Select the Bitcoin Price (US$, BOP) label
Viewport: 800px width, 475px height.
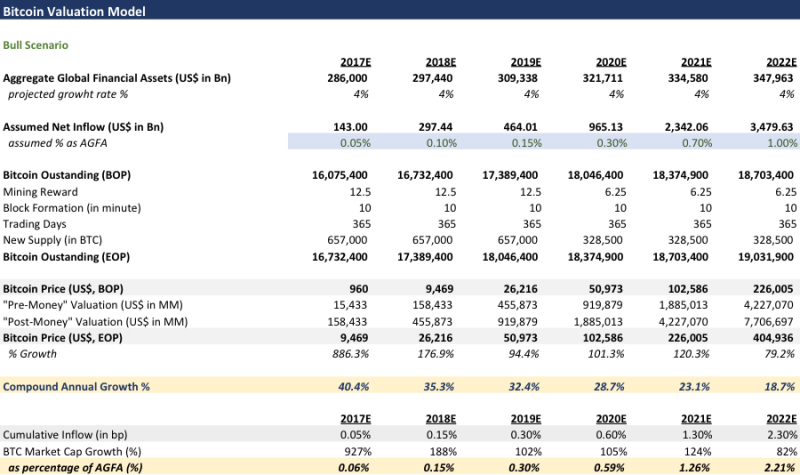63,289
